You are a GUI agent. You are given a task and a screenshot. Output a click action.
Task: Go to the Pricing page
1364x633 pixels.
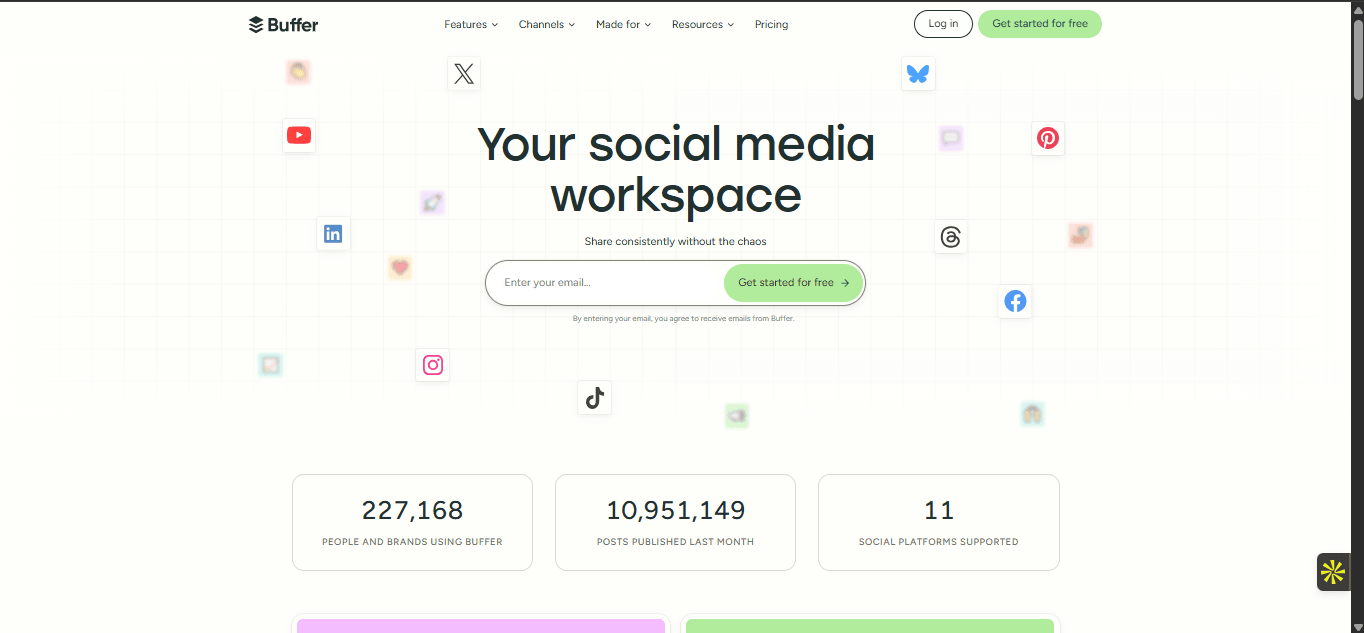[771, 24]
